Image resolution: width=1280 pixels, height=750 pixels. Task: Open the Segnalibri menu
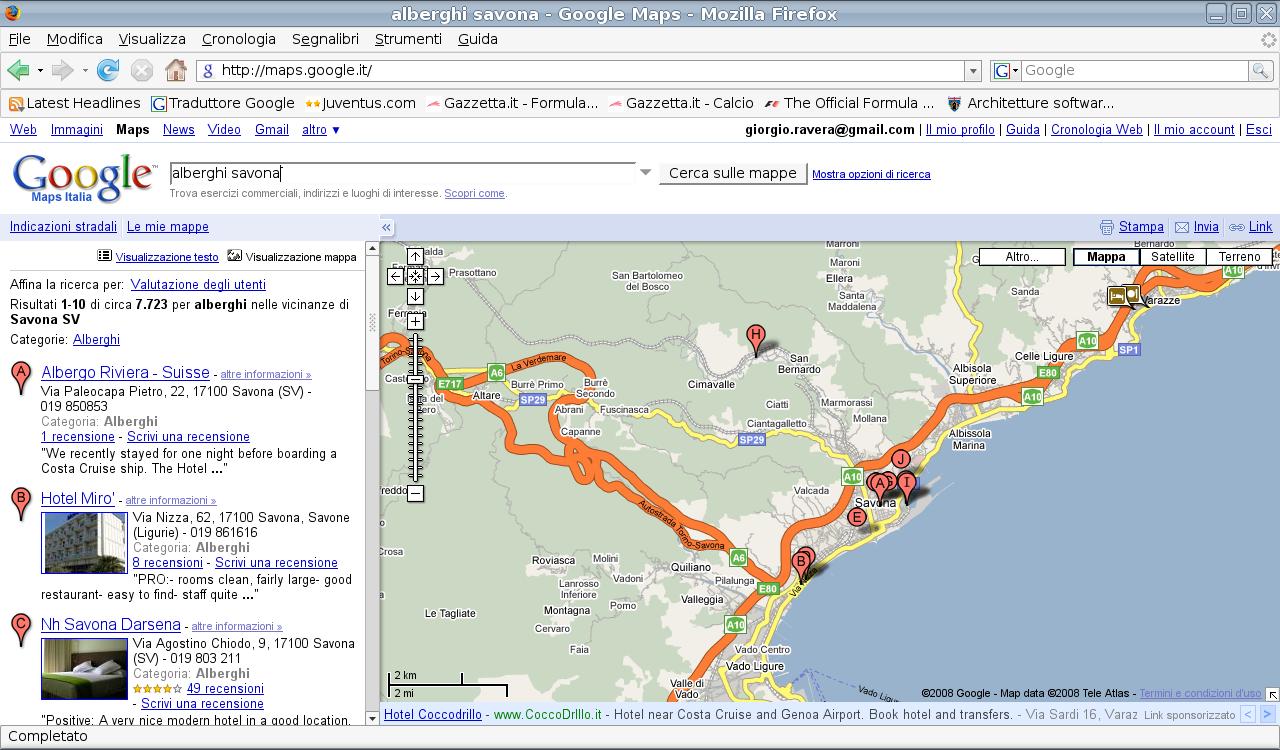coord(325,39)
